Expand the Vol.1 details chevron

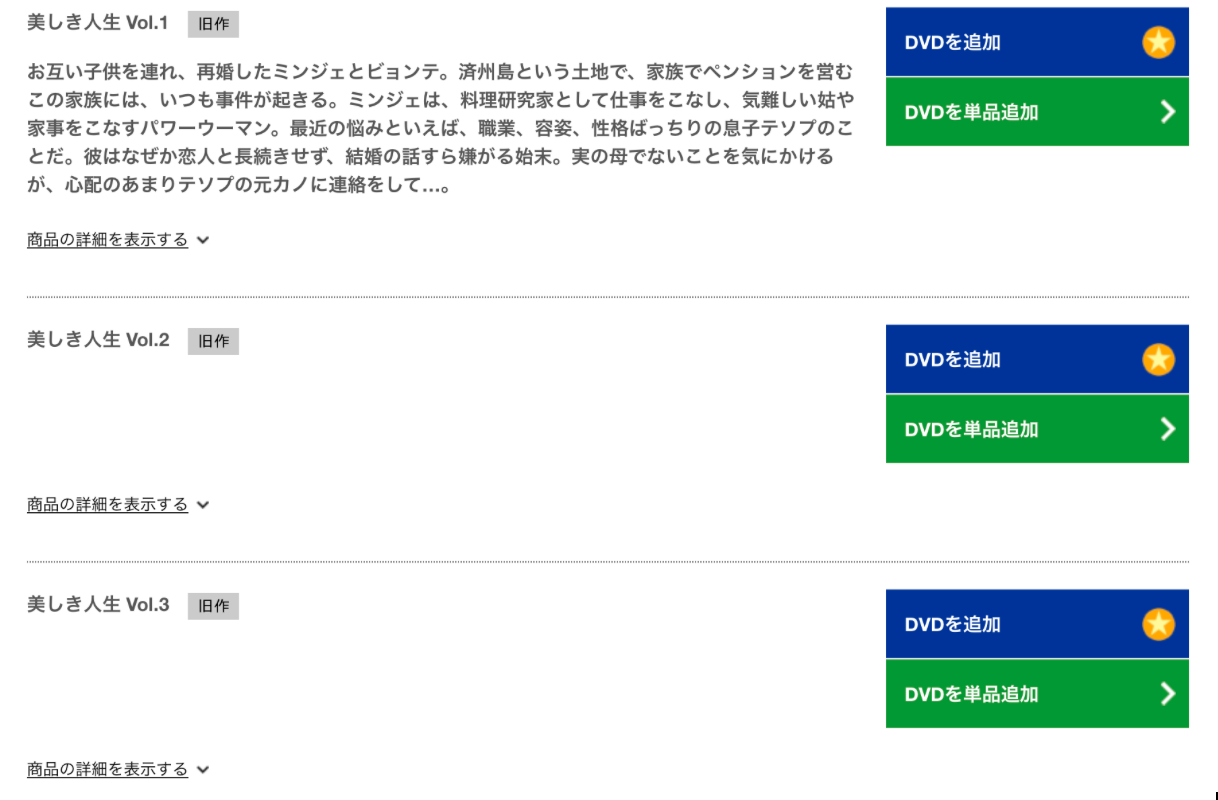[x=203, y=240]
